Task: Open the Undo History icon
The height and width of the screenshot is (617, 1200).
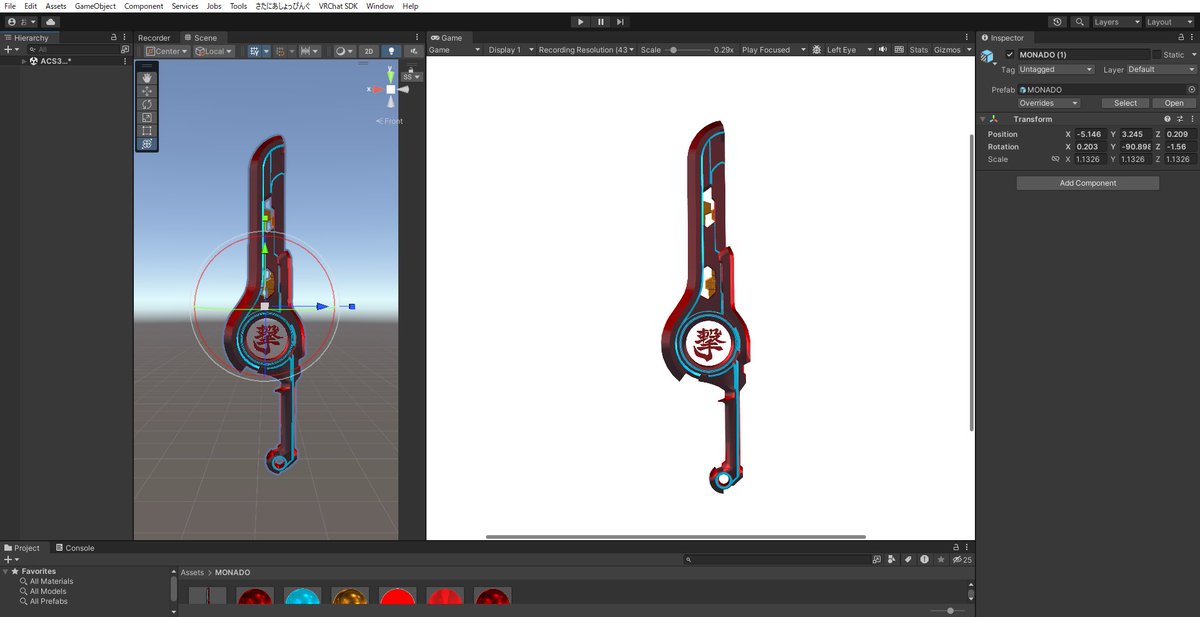Action: click(1058, 21)
